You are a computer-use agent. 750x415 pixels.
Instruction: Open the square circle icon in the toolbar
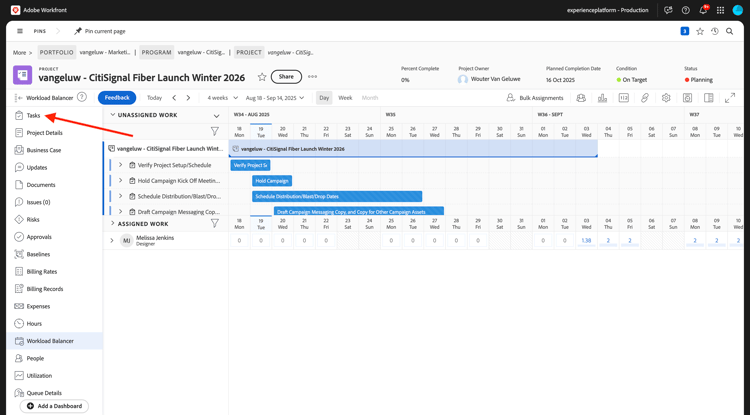687,98
